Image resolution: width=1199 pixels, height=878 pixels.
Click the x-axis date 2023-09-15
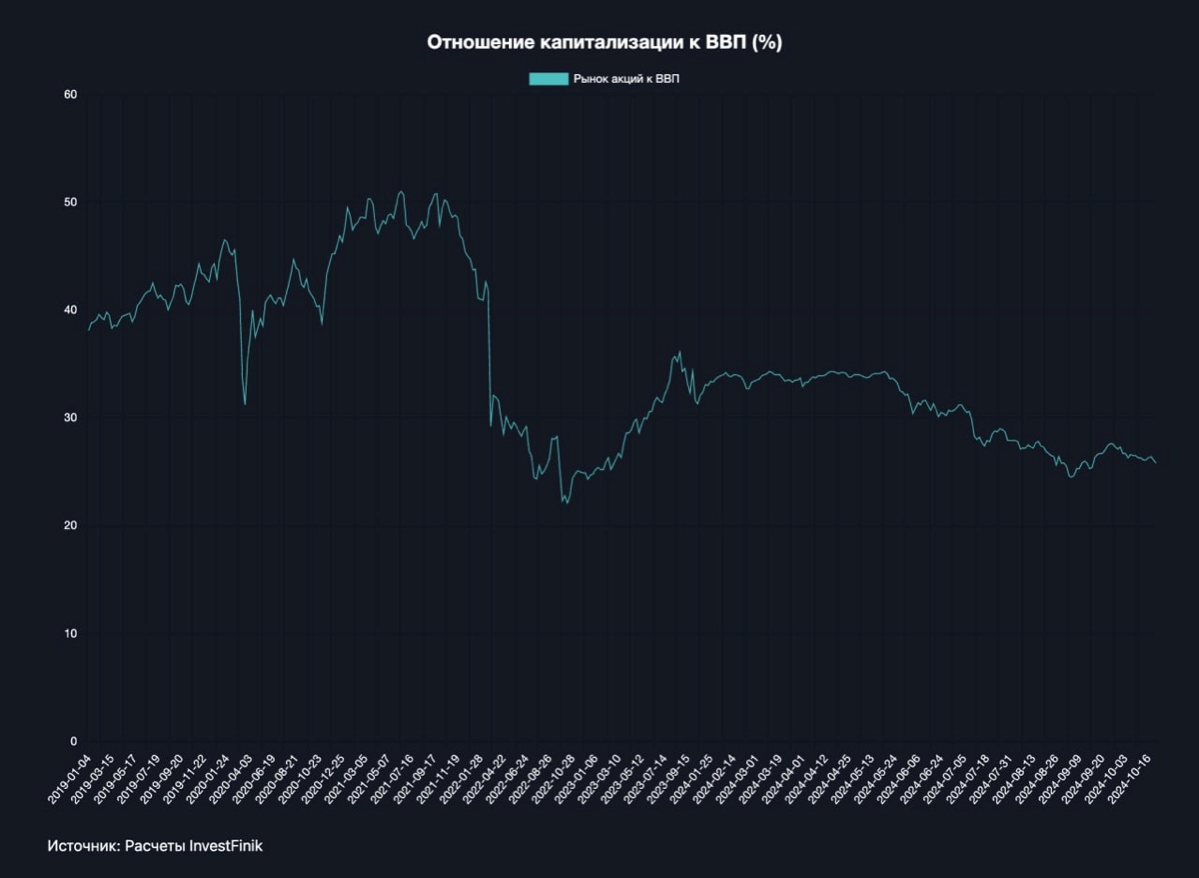pyautogui.click(x=667, y=779)
